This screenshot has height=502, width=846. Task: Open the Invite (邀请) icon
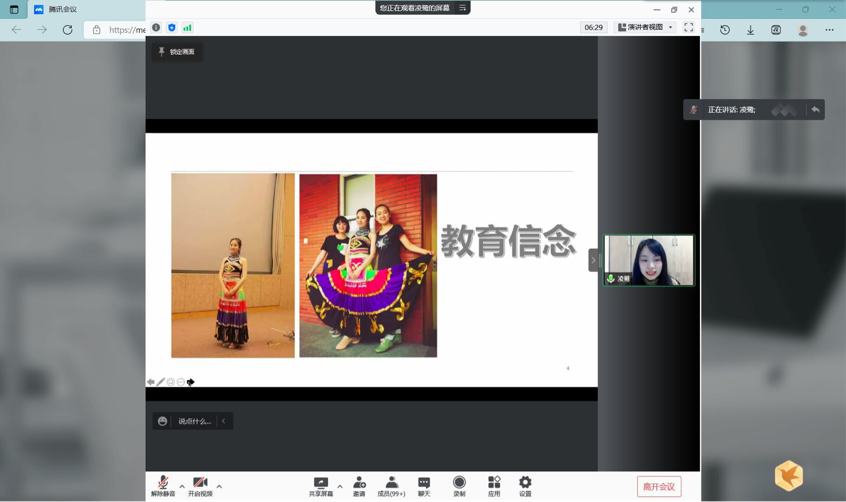click(359, 486)
